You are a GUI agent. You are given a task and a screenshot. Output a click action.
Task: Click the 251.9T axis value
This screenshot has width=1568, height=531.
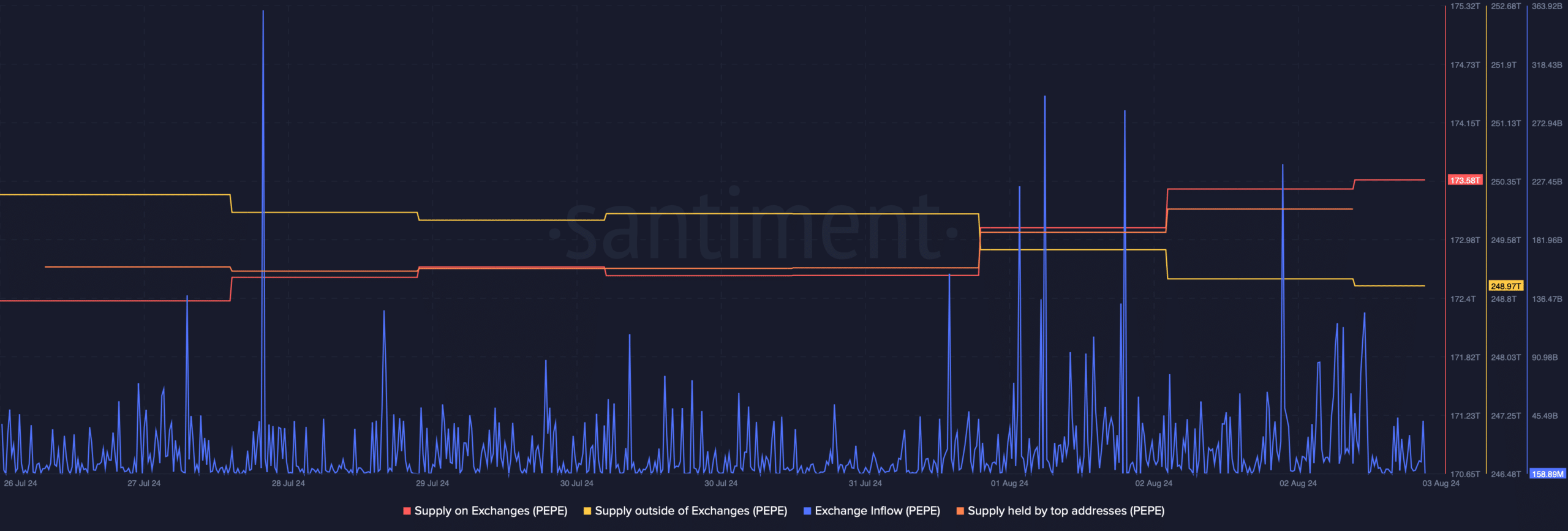click(1504, 65)
